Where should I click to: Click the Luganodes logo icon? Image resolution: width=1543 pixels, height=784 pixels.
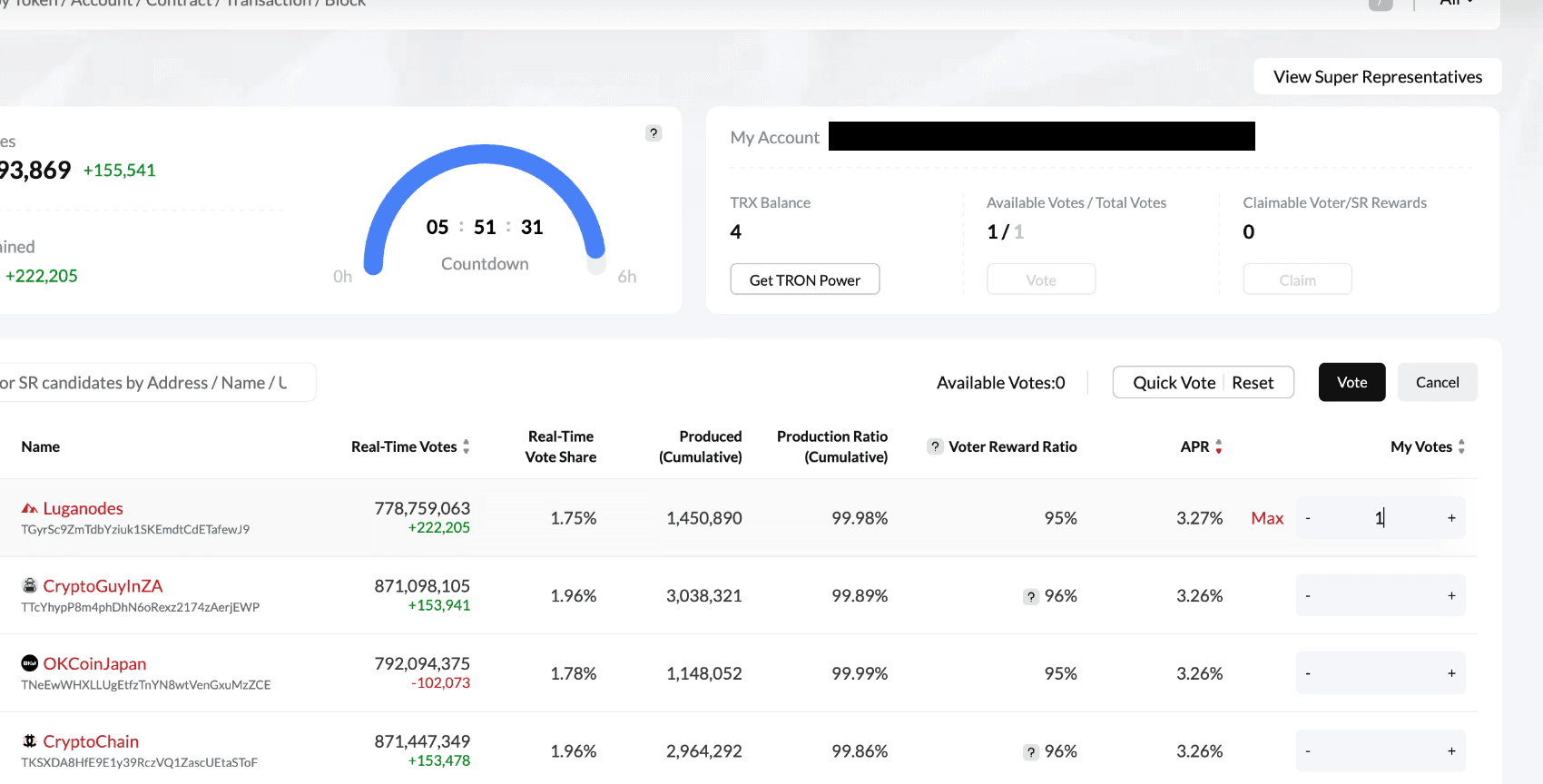pyautogui.click(x=30, y=508)
